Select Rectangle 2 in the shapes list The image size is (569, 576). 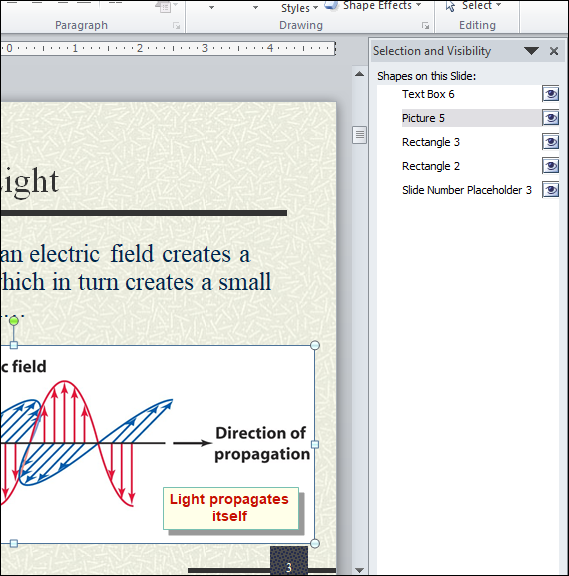(x=431, y=166)
